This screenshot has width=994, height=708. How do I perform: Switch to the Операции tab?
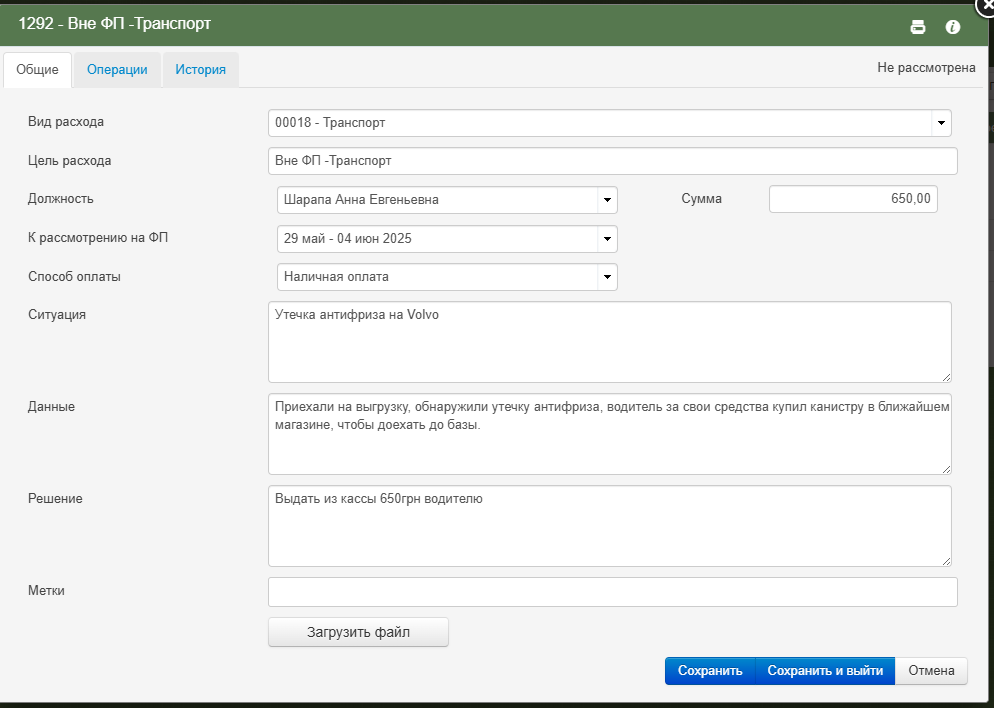117,70
